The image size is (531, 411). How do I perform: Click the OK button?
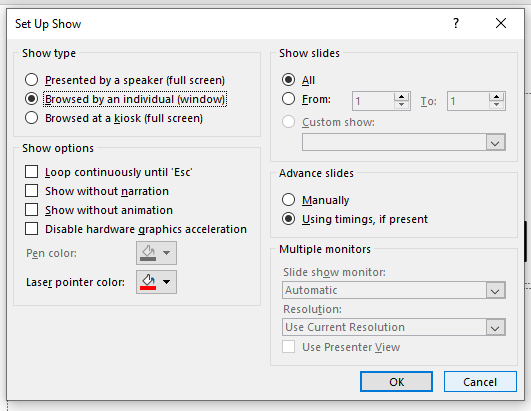[396, 382]
